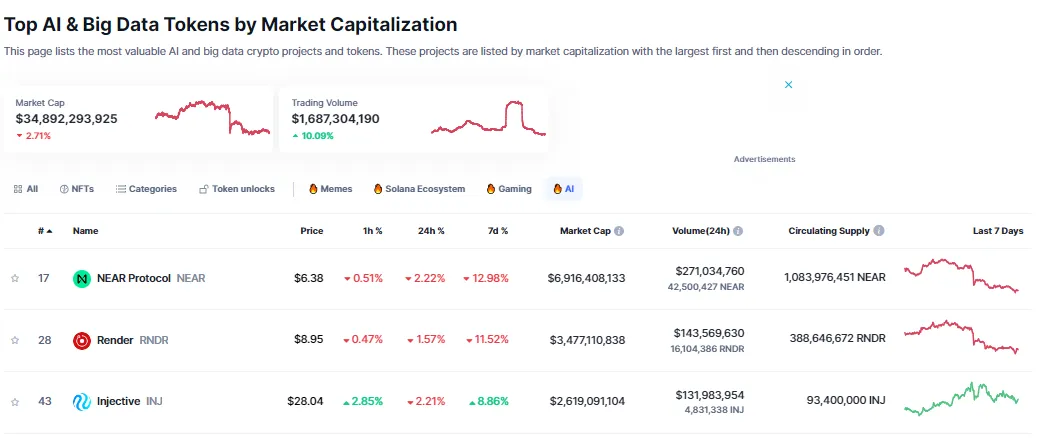Image resolution: width=1053 pixels, height=438 pixels.
Task: Open the NEAR Protocol coin page link
Action: [x=134, y=279]
